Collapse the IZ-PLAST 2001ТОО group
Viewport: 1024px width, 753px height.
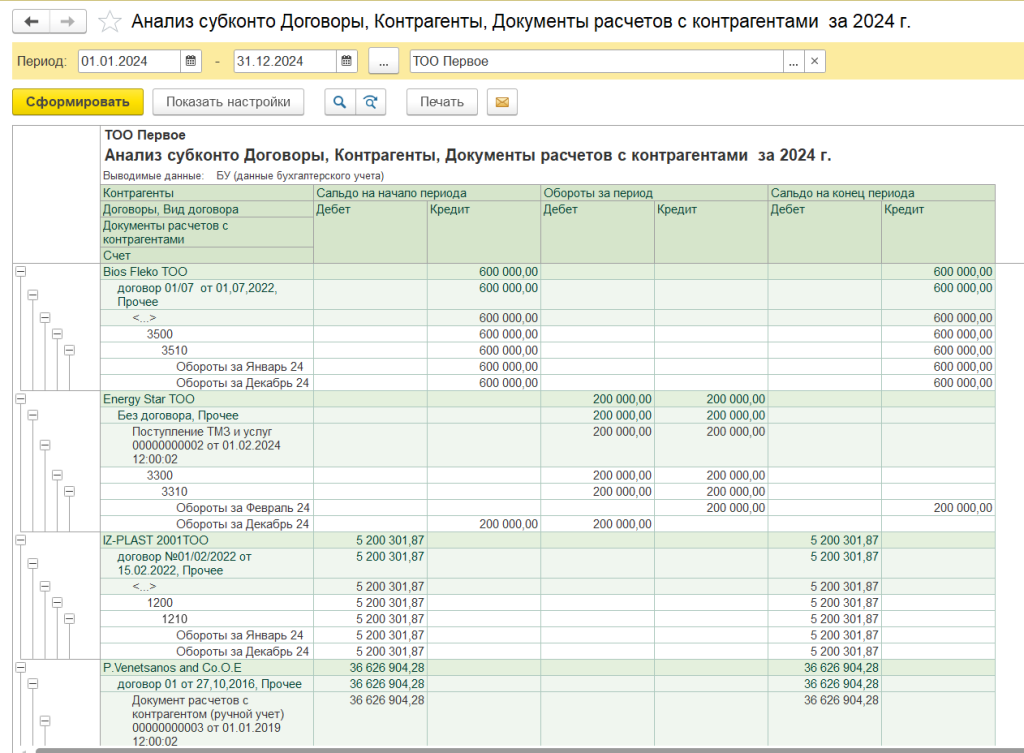click(x=20, y=540)
